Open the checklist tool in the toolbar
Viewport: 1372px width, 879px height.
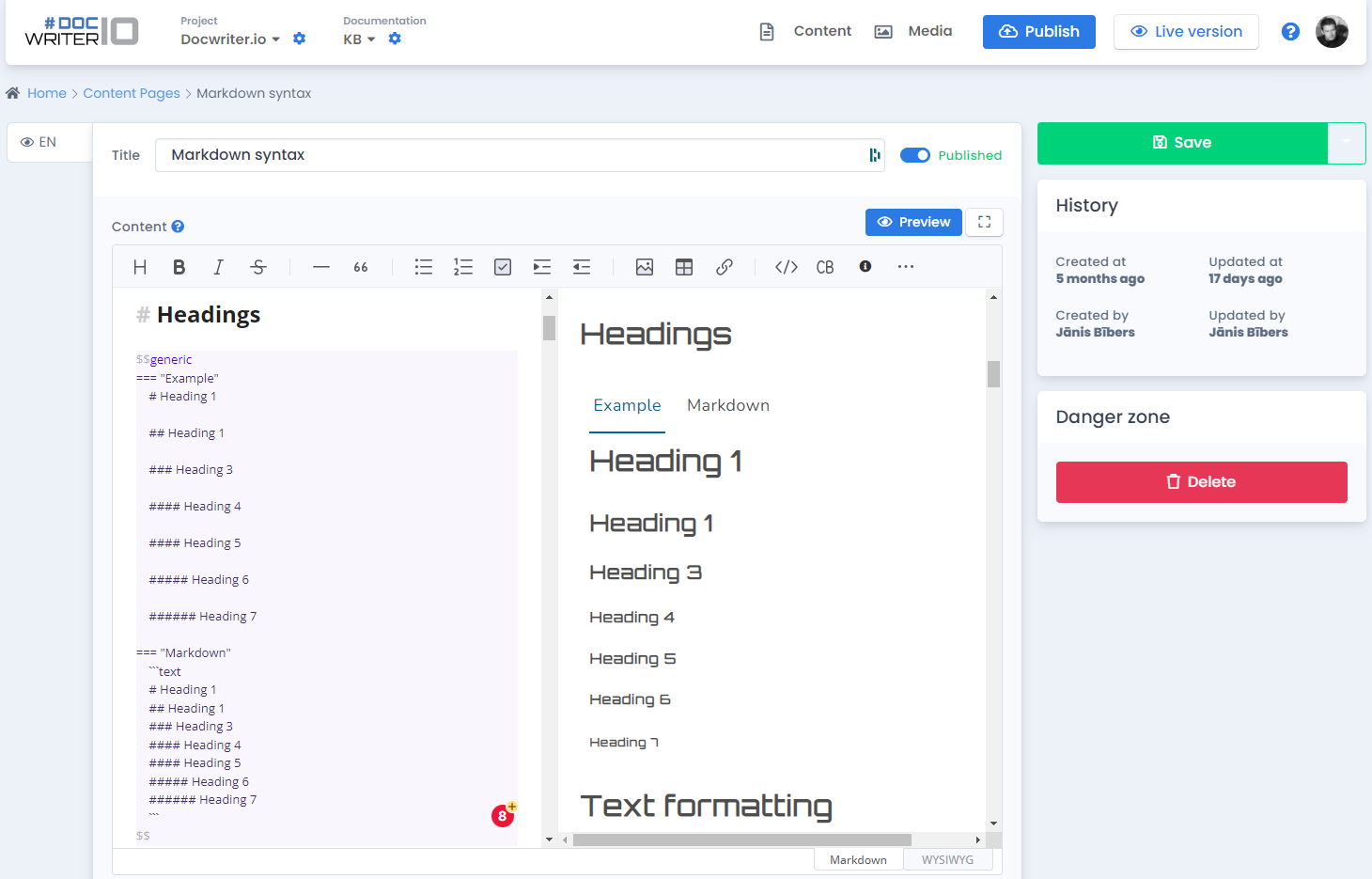[502, 267]
